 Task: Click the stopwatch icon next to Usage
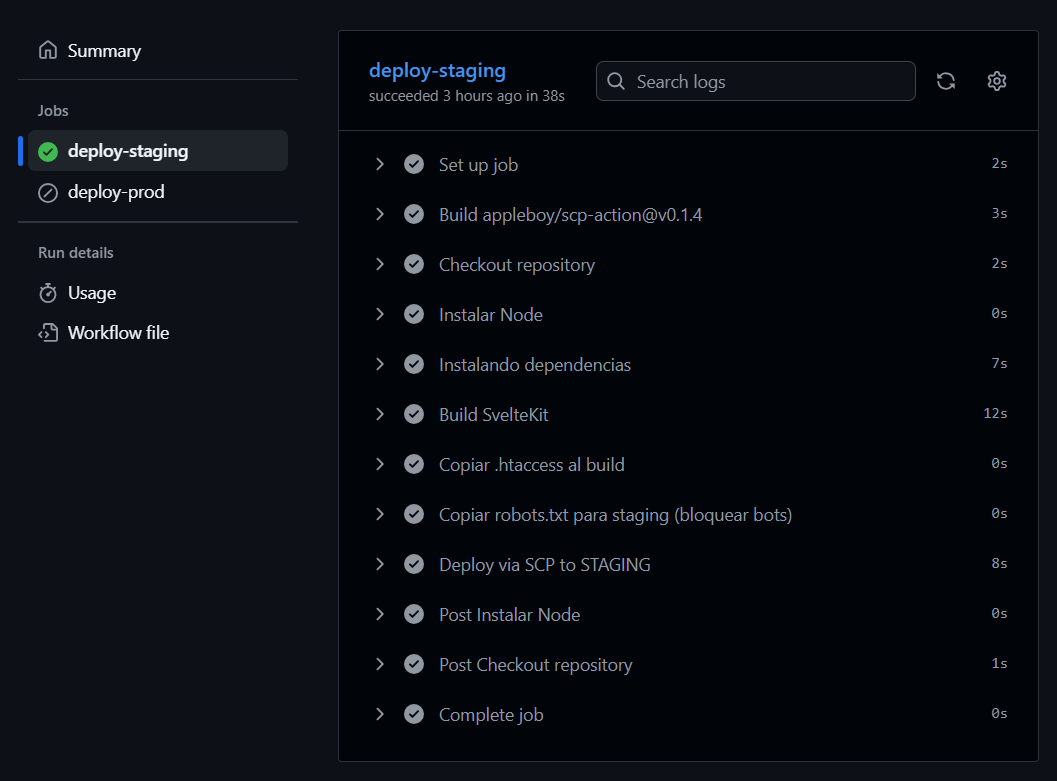tap(47, 292)
